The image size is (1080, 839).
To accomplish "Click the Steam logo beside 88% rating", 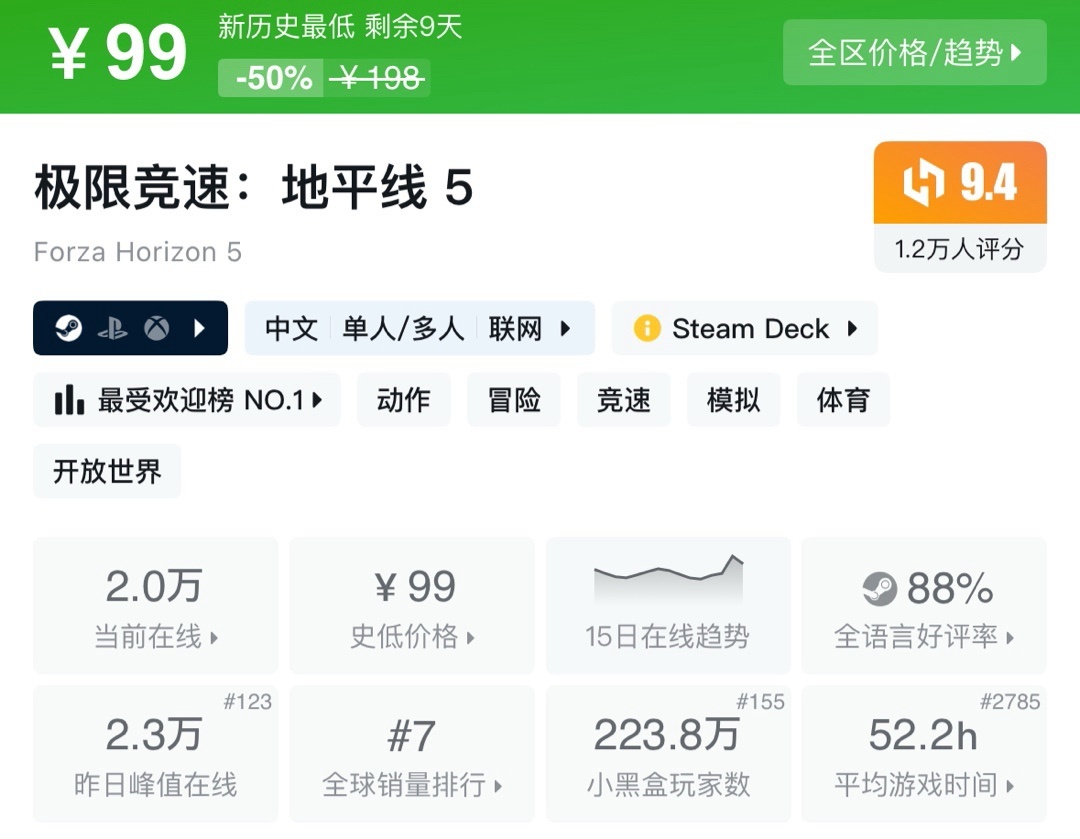I will pyautogui.click(x=880, y=589).
